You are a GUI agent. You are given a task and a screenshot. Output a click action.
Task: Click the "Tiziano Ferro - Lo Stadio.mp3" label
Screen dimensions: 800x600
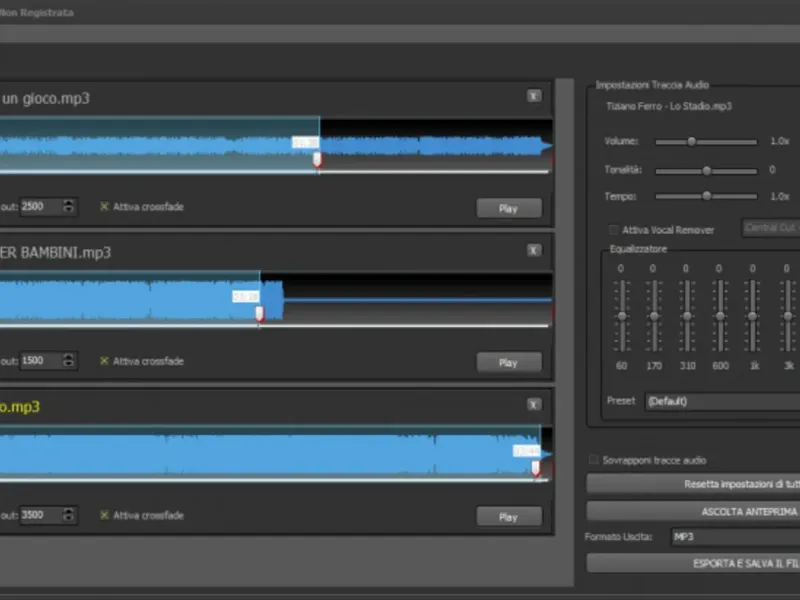[669, 106]
